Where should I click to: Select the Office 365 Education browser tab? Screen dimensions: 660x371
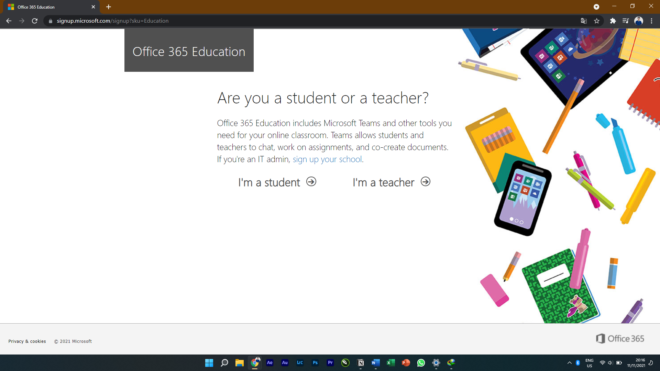click(x=51, y=7)
